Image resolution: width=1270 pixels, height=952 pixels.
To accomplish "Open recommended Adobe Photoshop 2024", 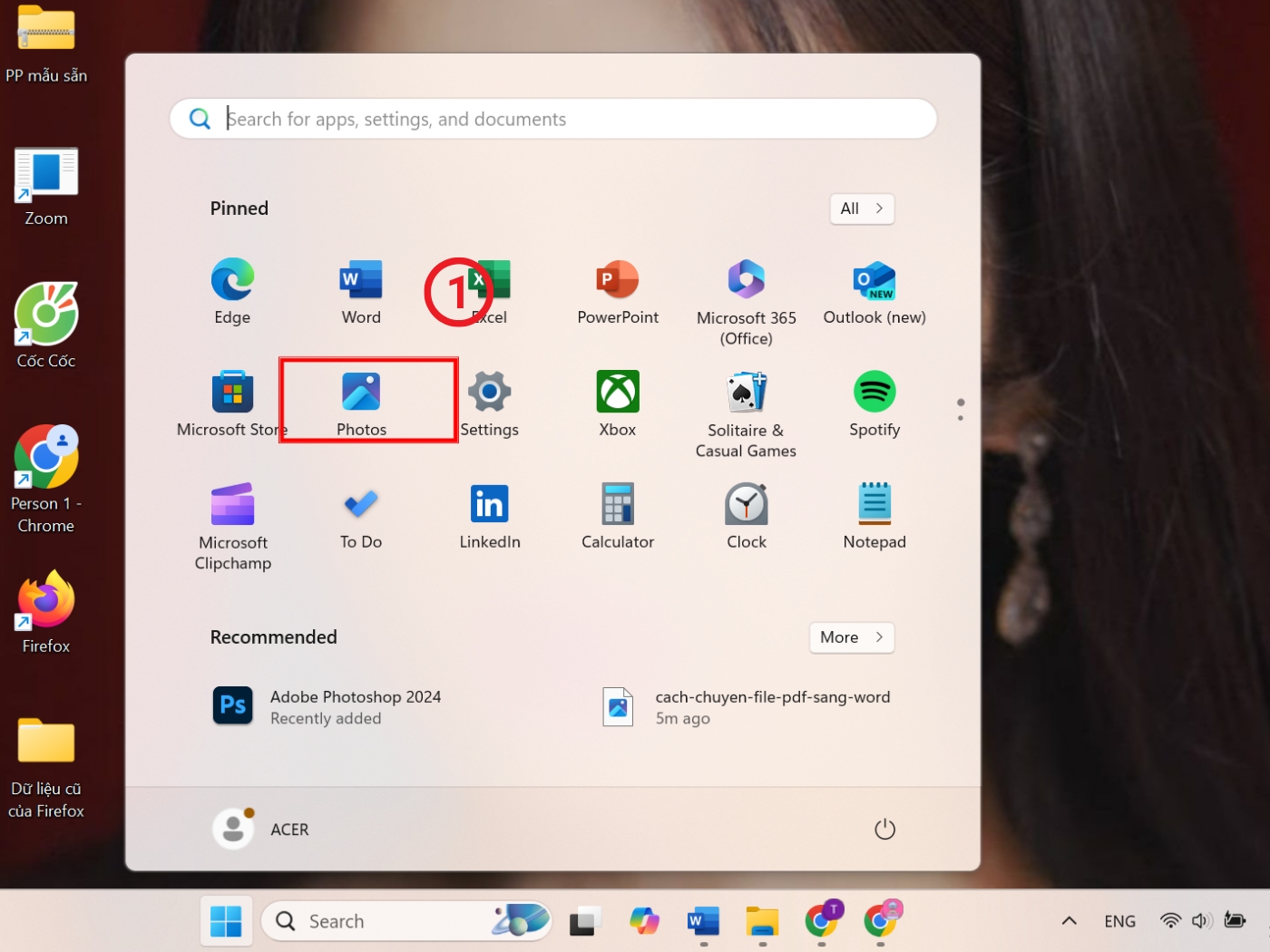I will [327, 707].
